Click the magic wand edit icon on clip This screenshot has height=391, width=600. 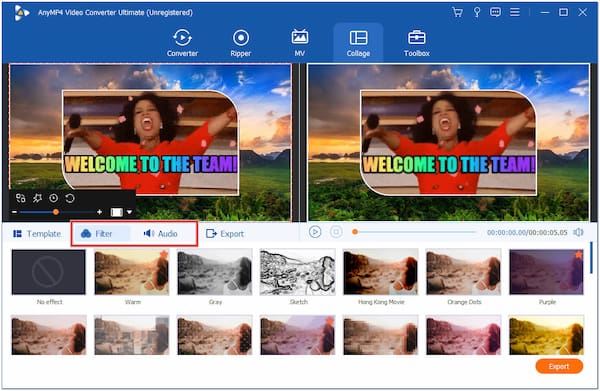37,198
